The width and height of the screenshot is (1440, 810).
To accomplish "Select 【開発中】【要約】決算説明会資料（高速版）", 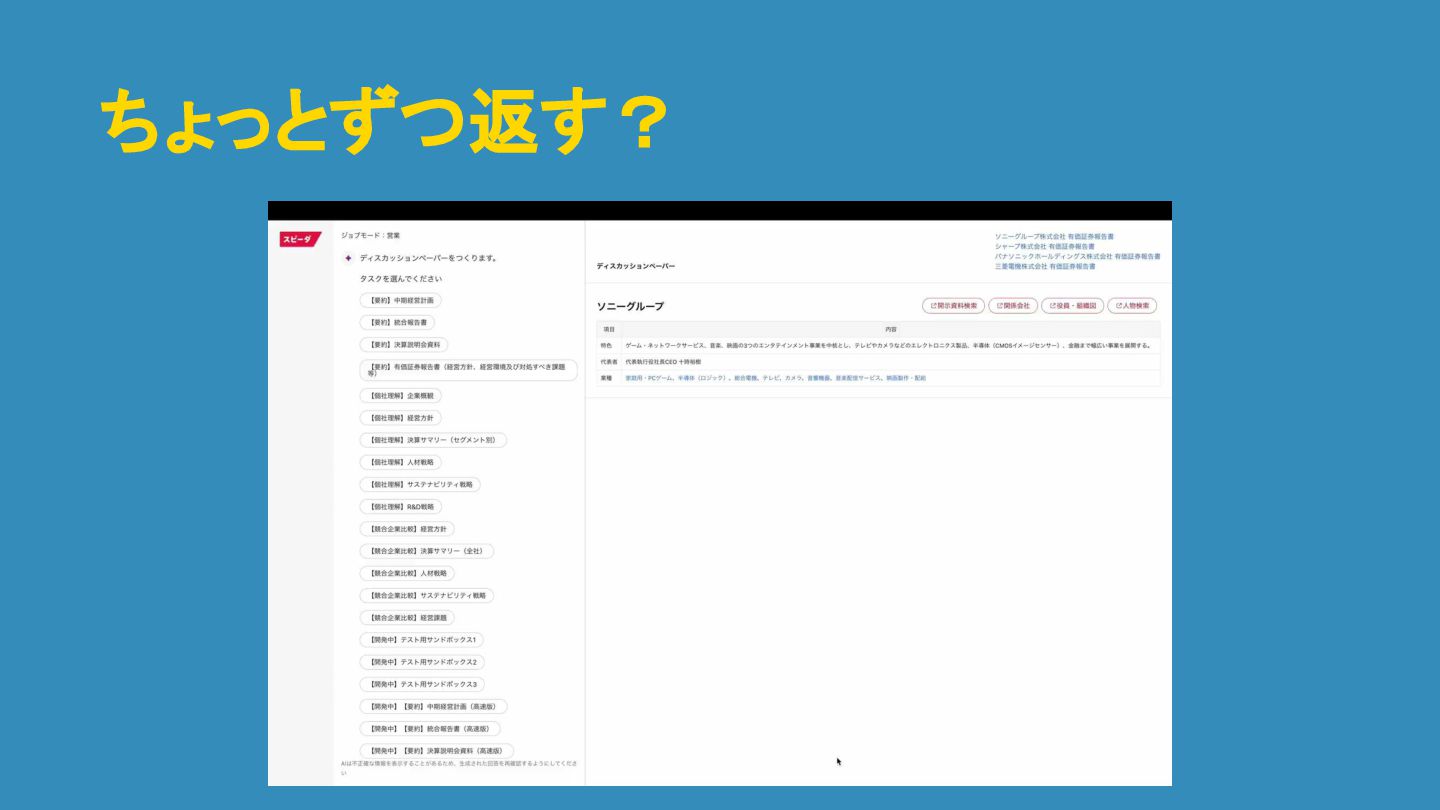I will tap(437, 751).
